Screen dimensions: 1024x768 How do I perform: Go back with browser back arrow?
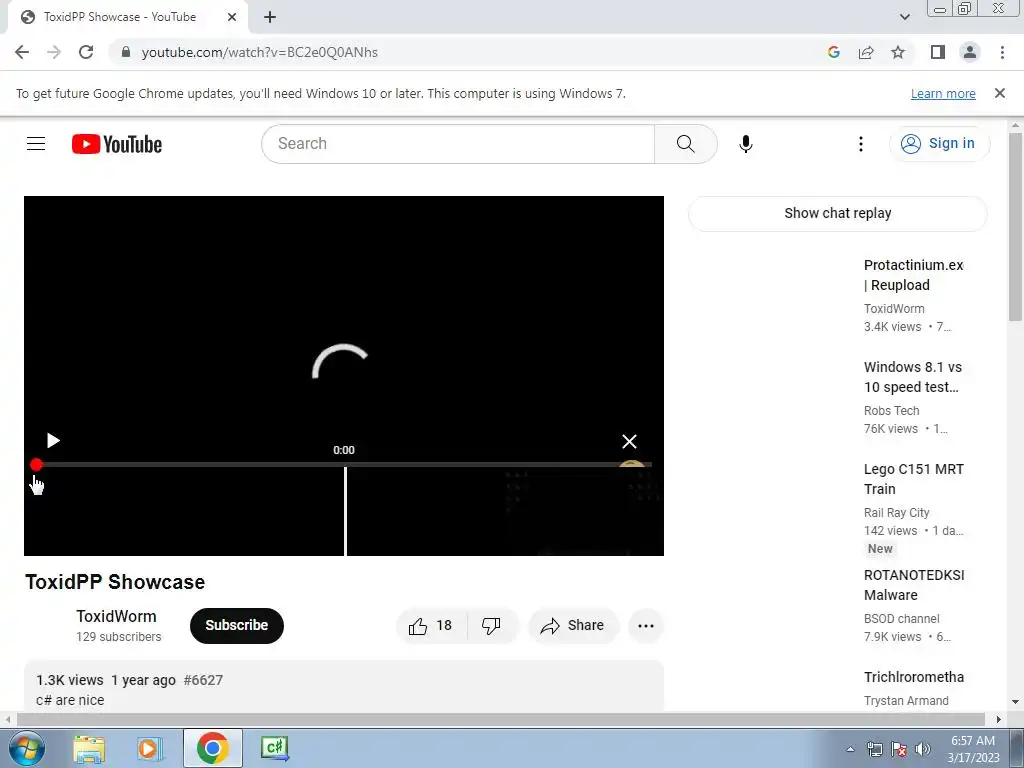click(x=22, y=52)
